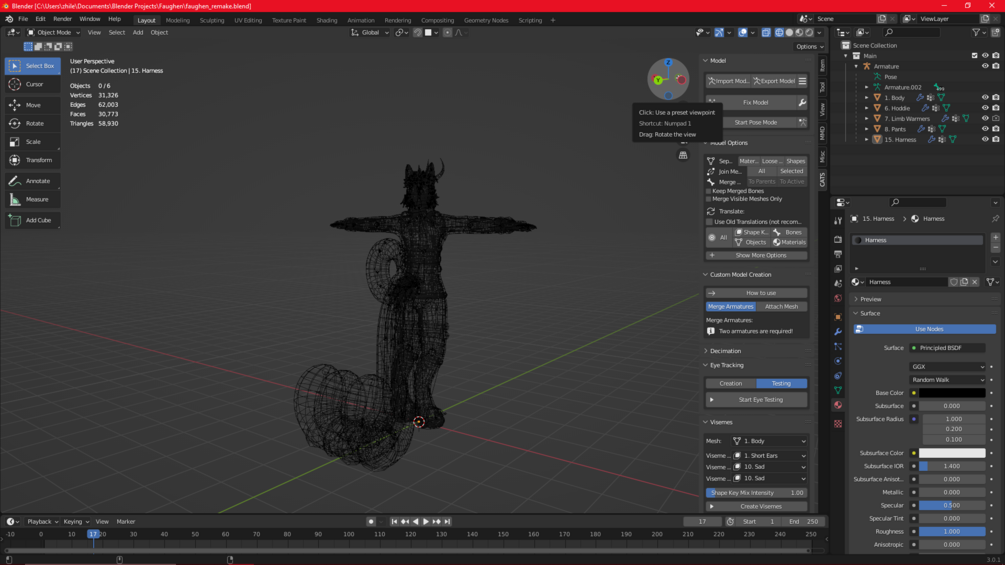Click the Start Pose Mode button
Screen dimensions: 1005x565
pos(755,122)
